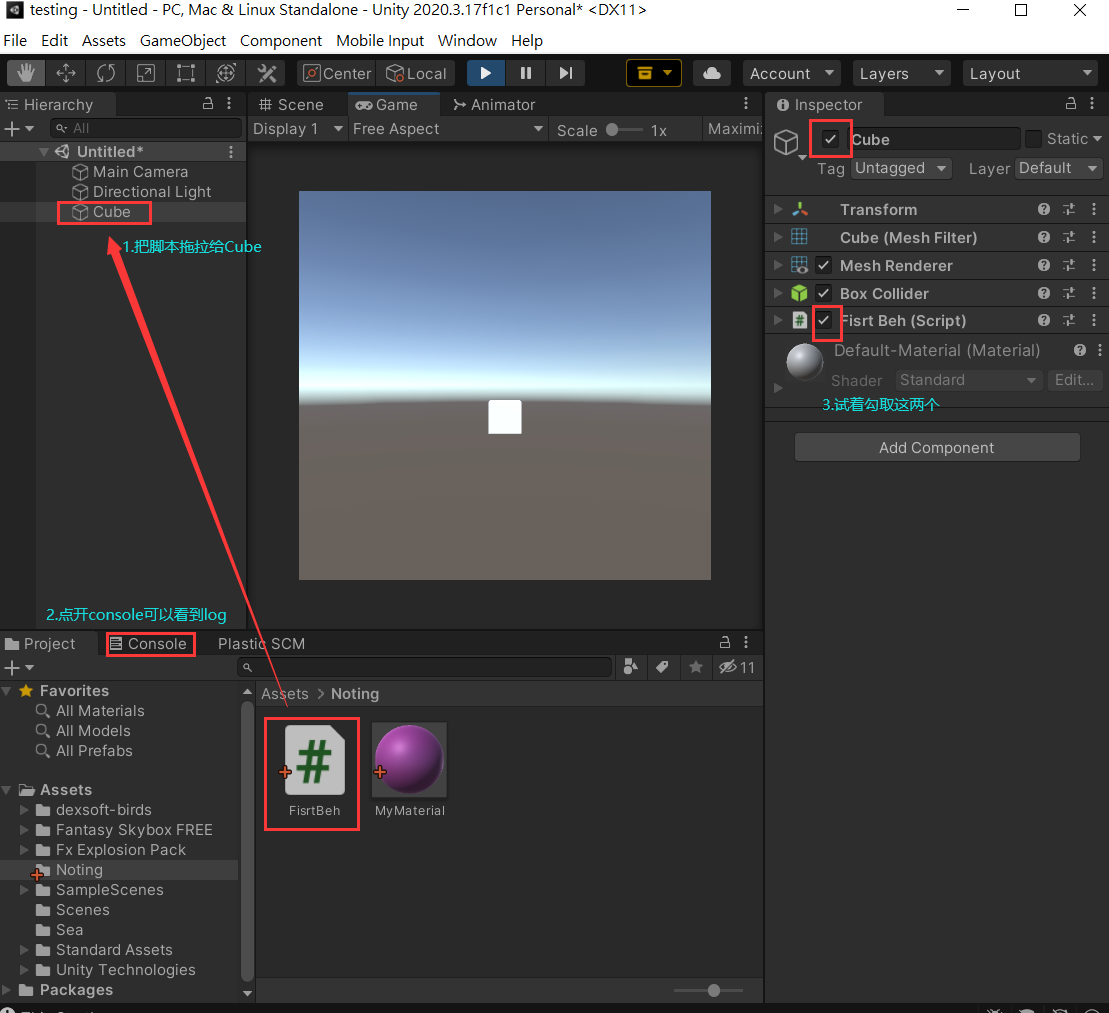
Task: Open the custom editor tools icon
Action: click(x=267, y=73)
